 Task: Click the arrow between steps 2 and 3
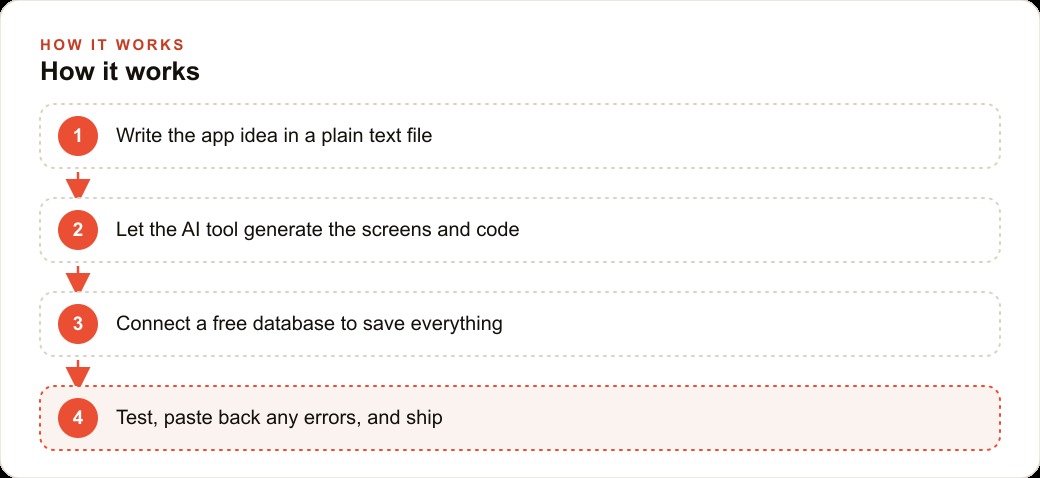[x=78, y=278]
